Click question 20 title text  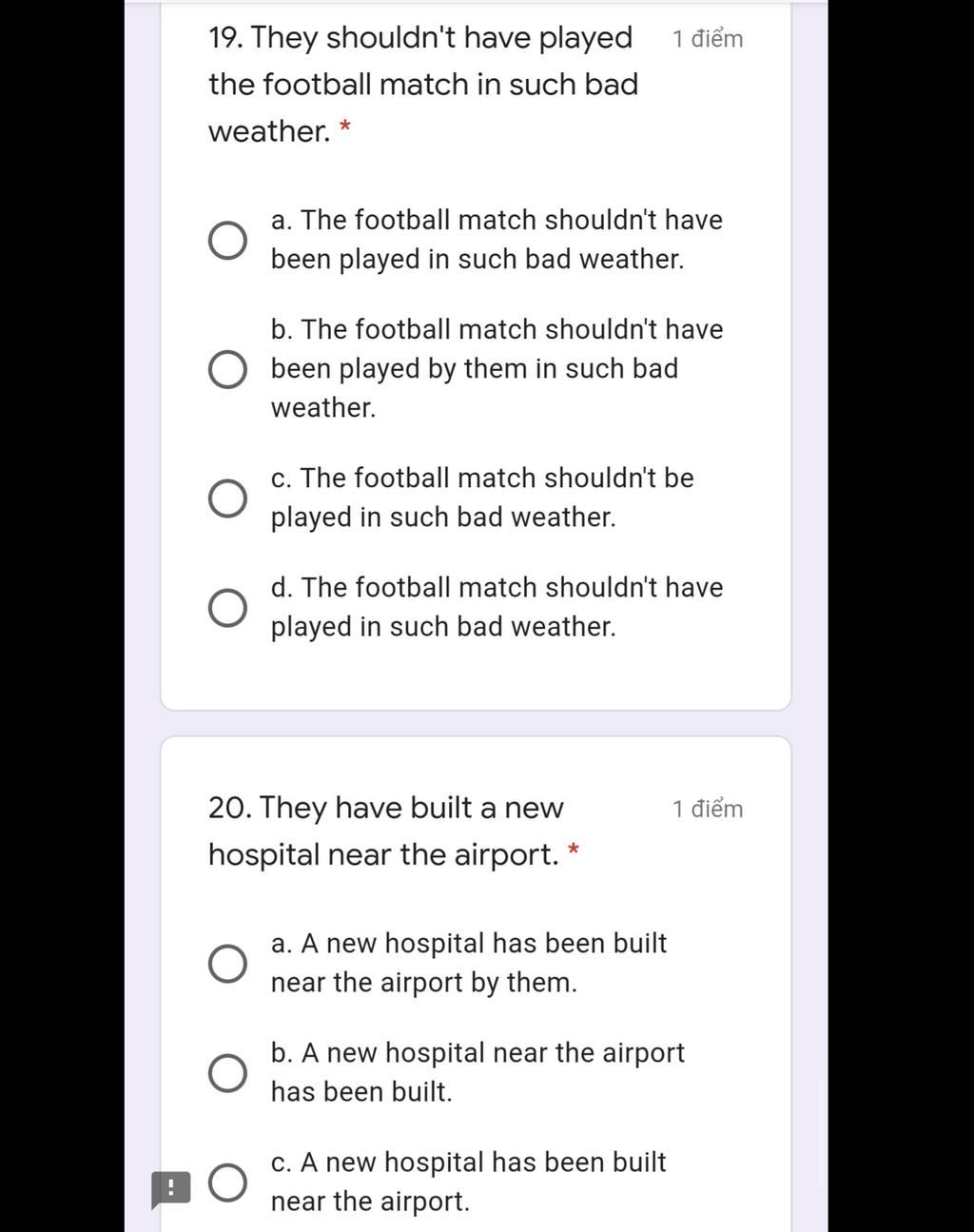(385, 831)
